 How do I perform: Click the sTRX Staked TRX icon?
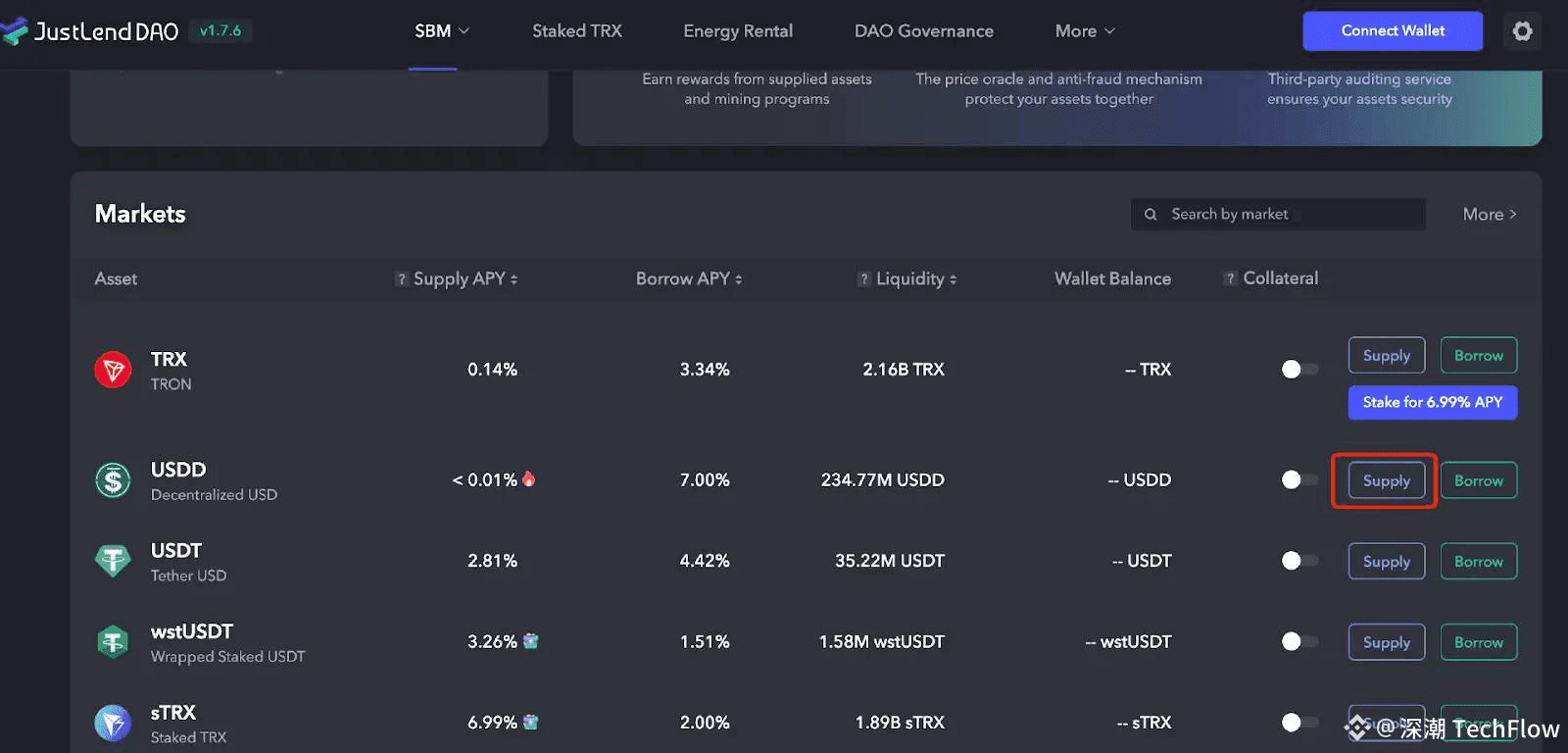[x=113, y=723]
